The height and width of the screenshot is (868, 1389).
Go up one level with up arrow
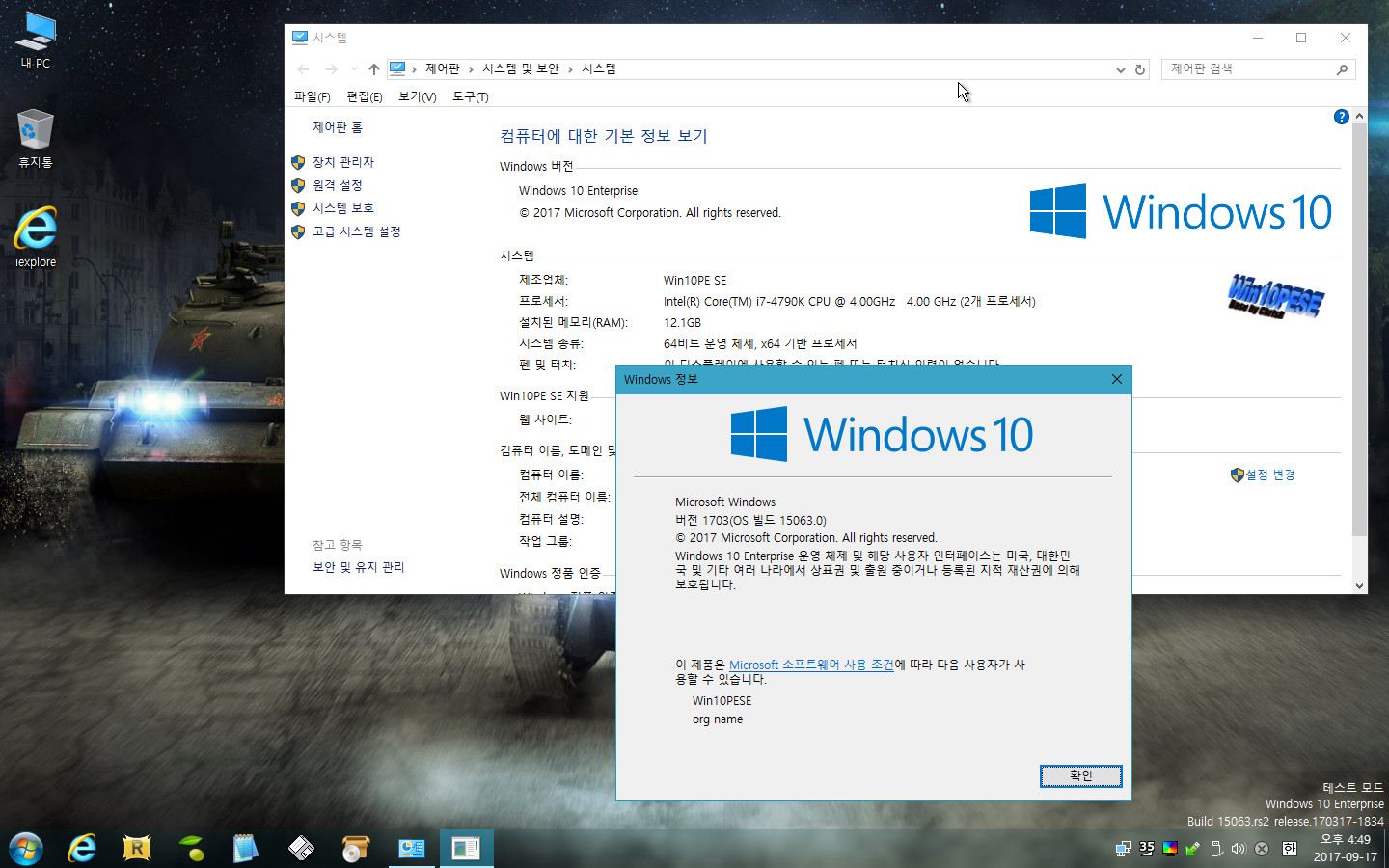pyautogui.click(x=374, y=69)
